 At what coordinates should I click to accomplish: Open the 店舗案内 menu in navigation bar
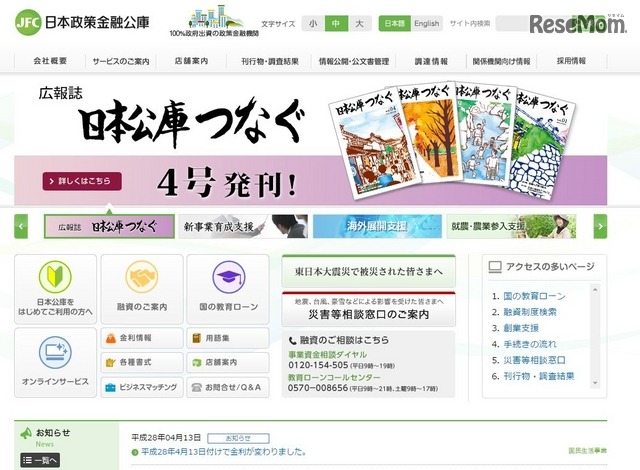(191, 61)
